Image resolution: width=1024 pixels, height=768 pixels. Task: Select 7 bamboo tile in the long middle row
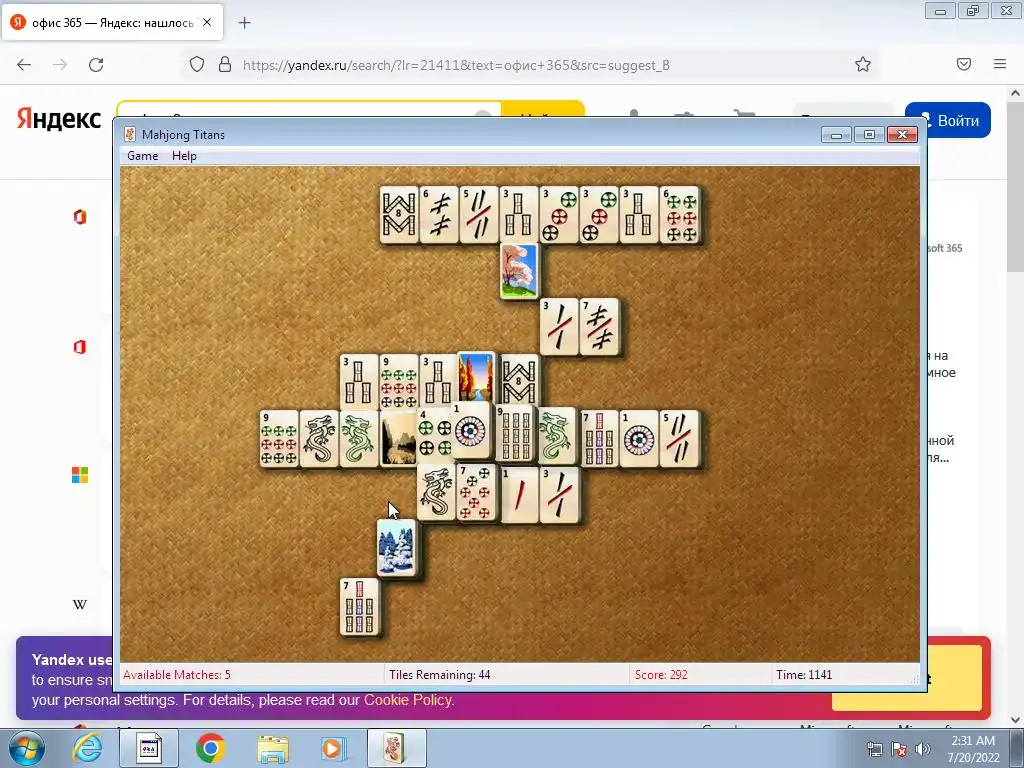[x=600, y=439]
